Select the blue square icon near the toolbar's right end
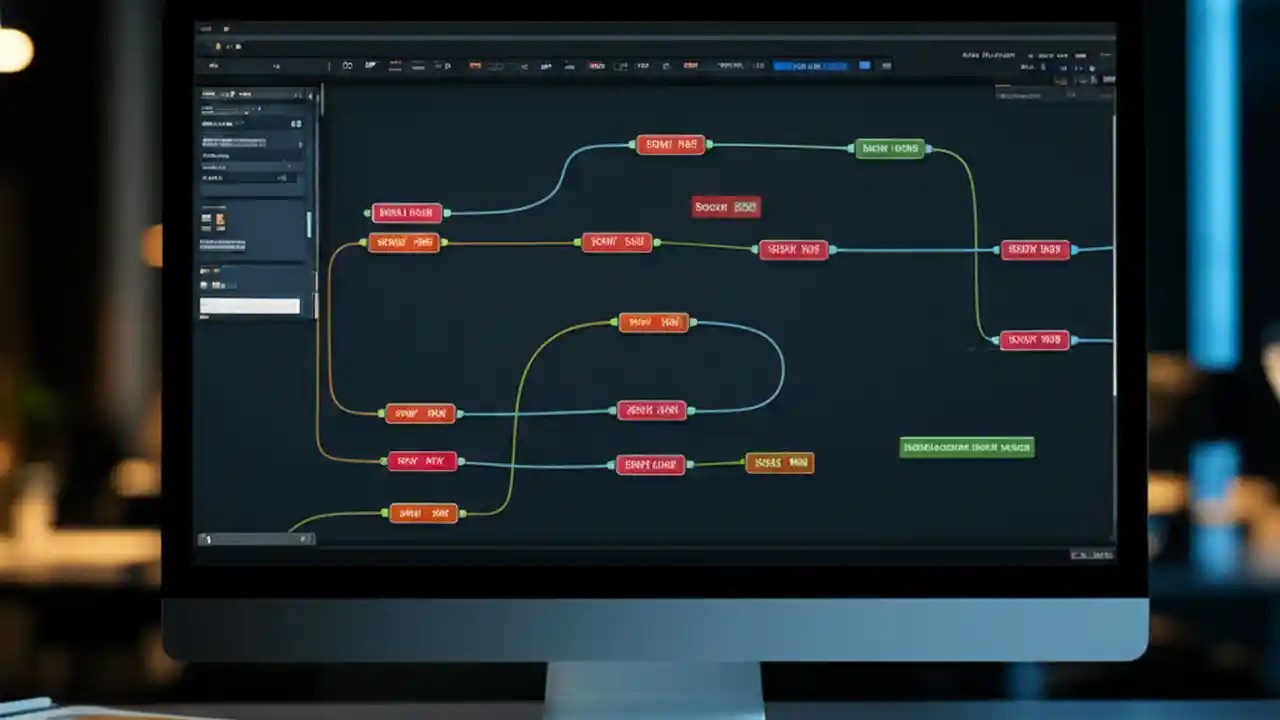Viewport: 1280px width, 720px height. click(x=864, y=65)
